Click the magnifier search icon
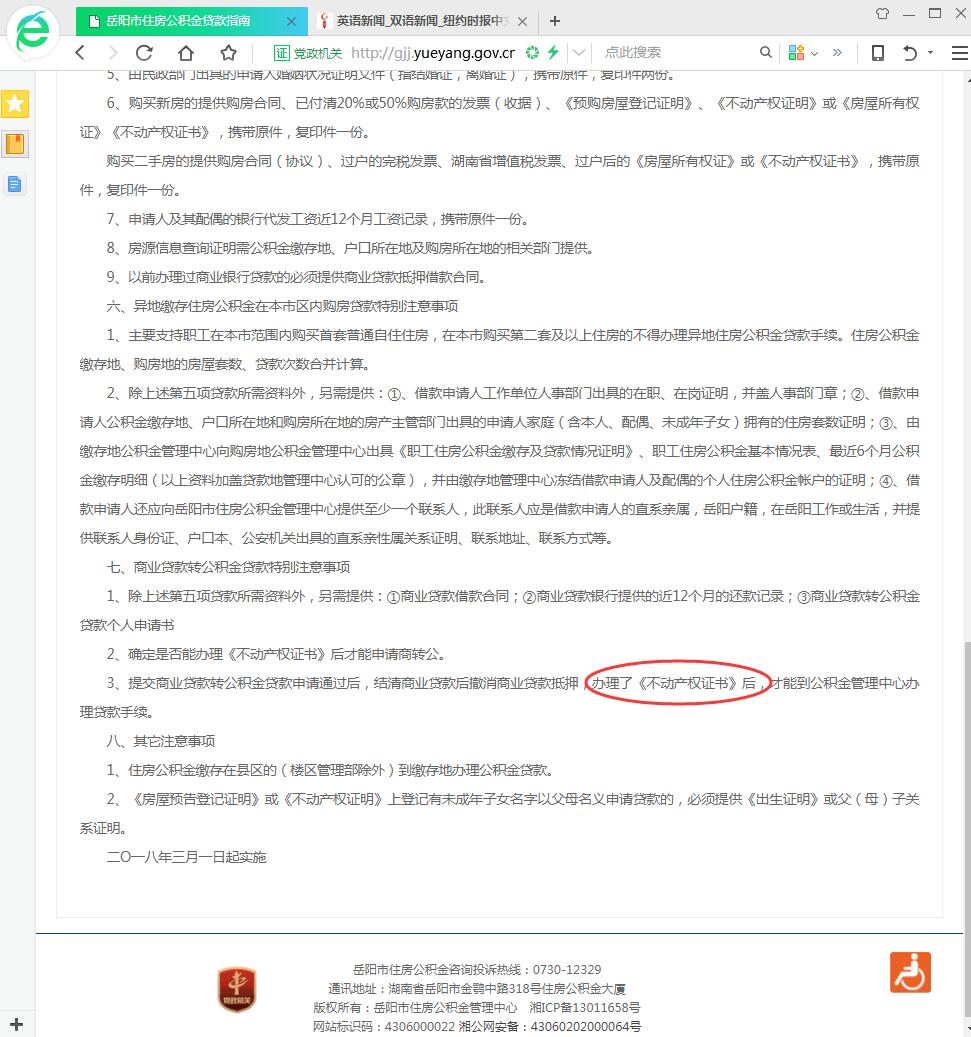Viewport: 971px width, 1037px height. (x=766, y=53)
